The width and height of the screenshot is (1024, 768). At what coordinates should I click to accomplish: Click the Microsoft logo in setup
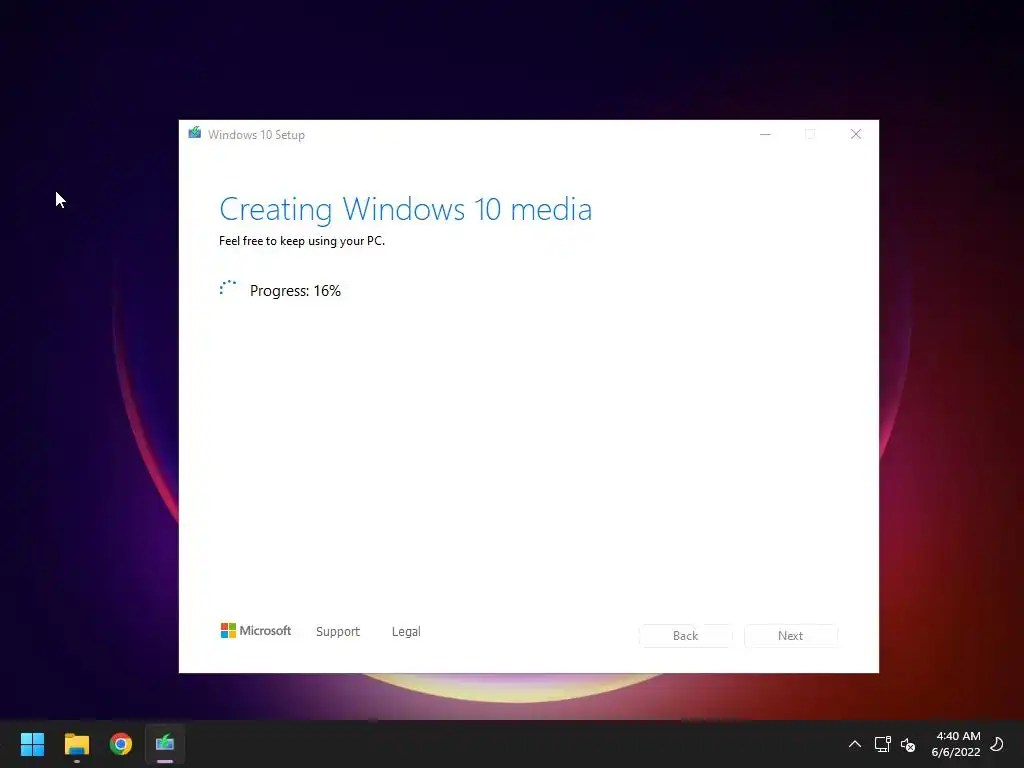click(255, 630)
